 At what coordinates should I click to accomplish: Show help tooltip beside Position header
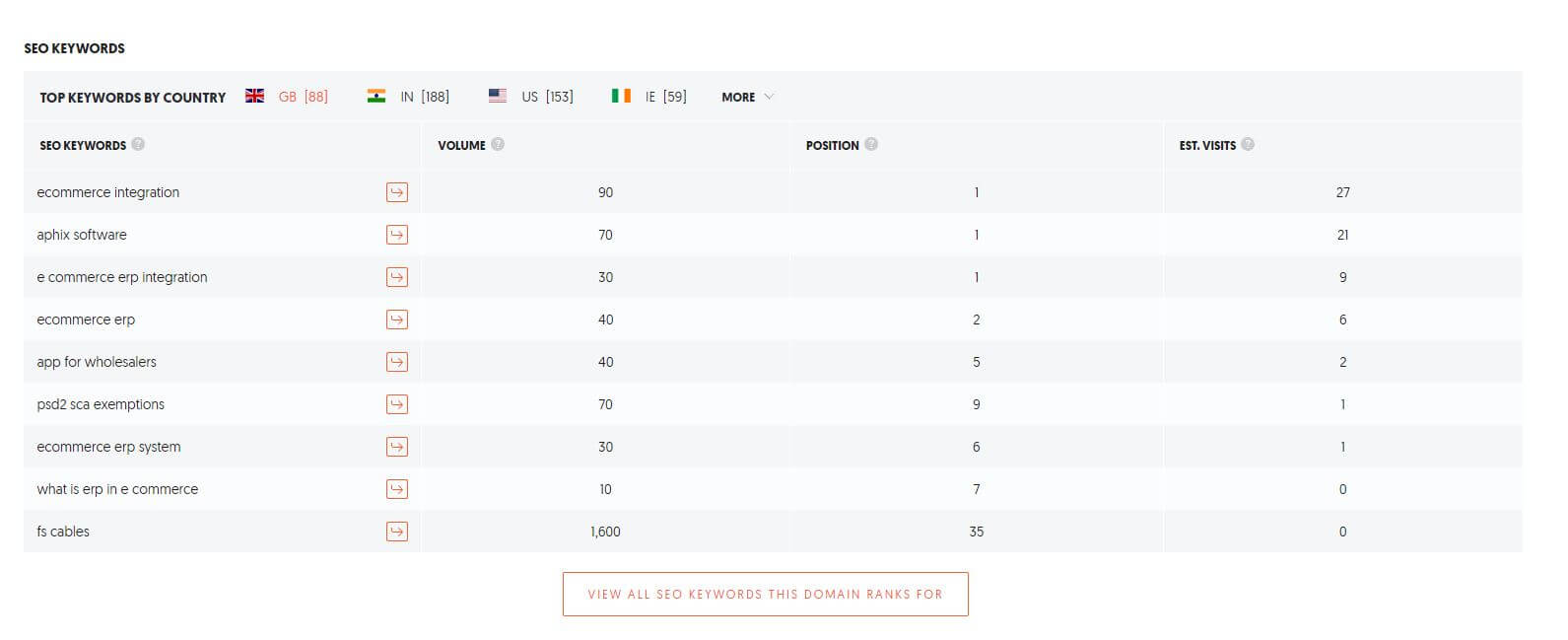(x=871, y=144)
